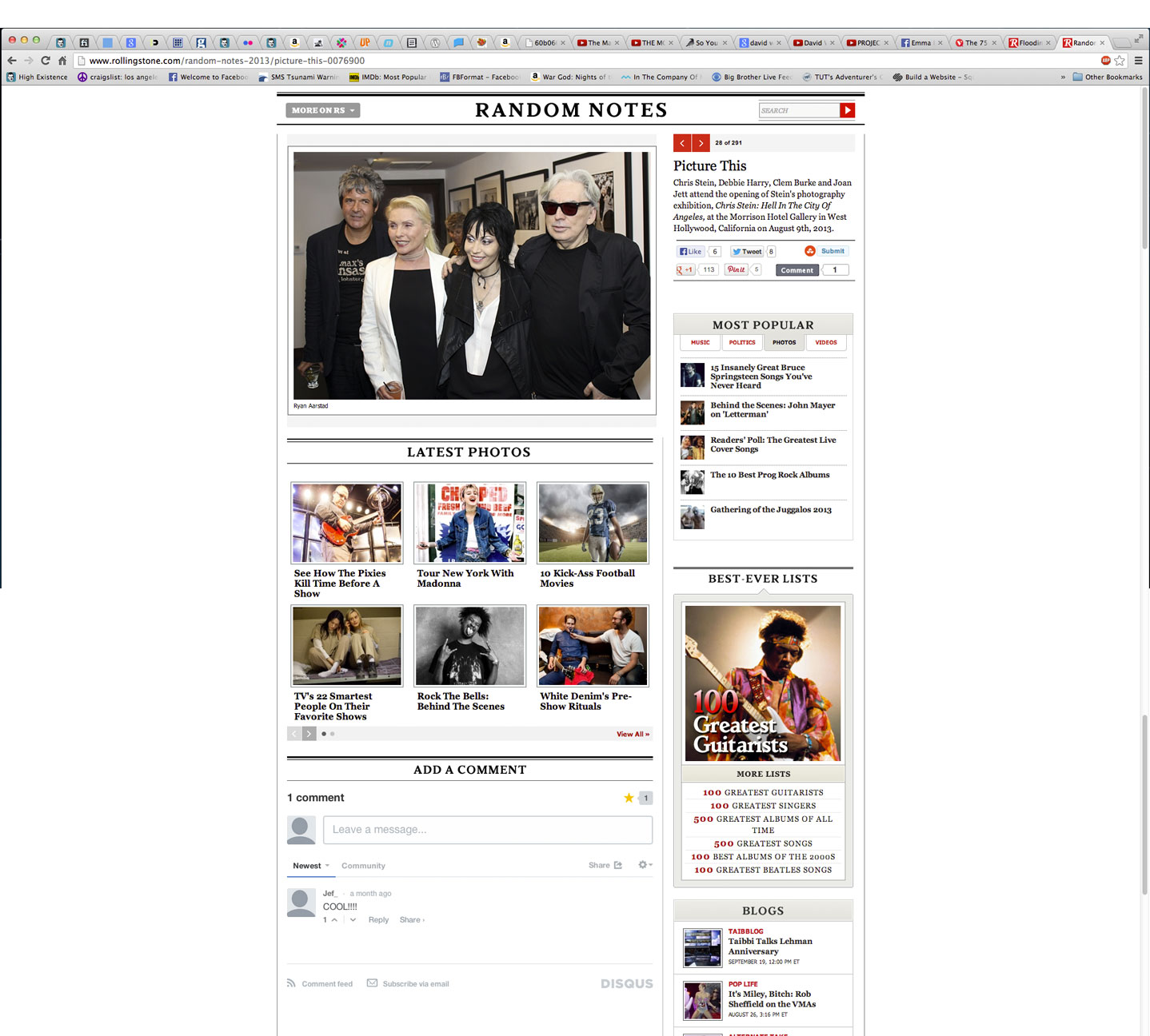Image resolution: width=1150 pixels, height=1036 pixels.
Task: Click the browser home icon
Action: click(62, 61)
